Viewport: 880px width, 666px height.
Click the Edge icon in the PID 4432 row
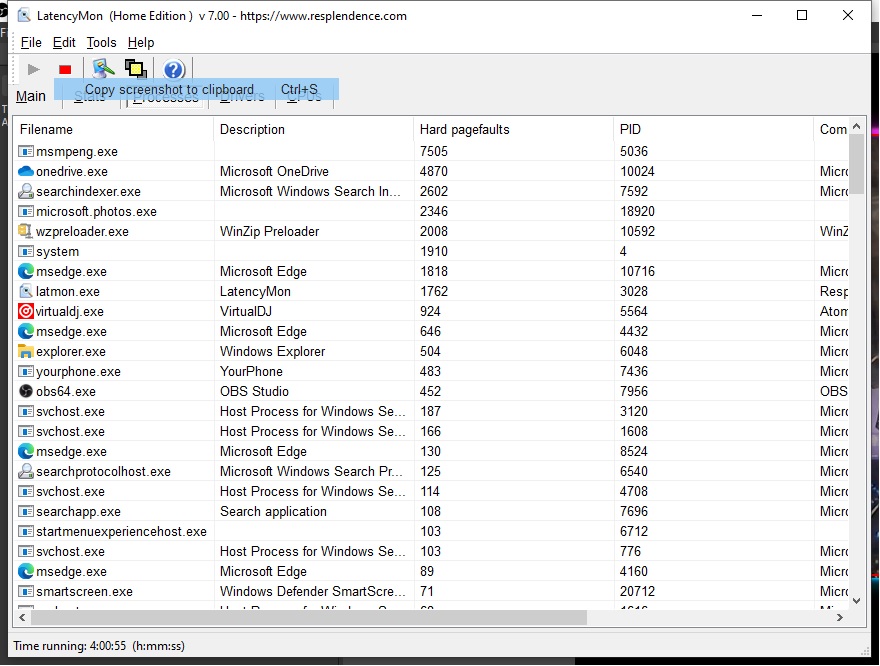[x=26, y=332]
